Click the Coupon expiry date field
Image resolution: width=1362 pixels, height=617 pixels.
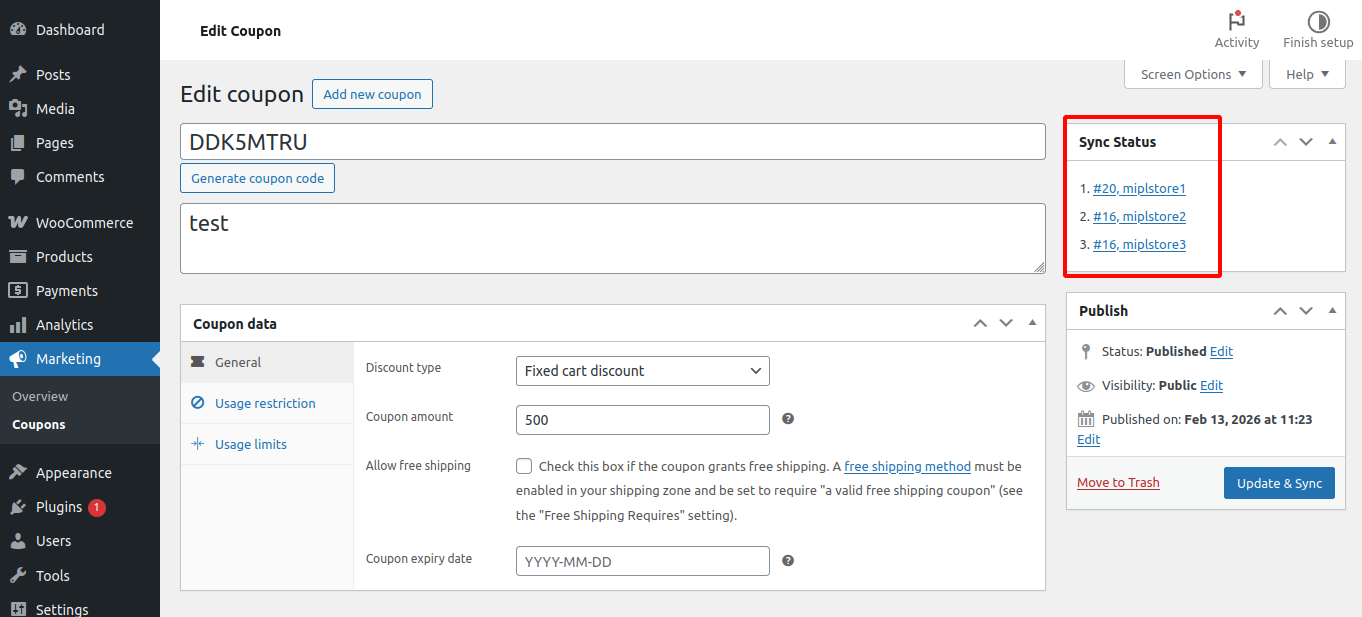642,561
